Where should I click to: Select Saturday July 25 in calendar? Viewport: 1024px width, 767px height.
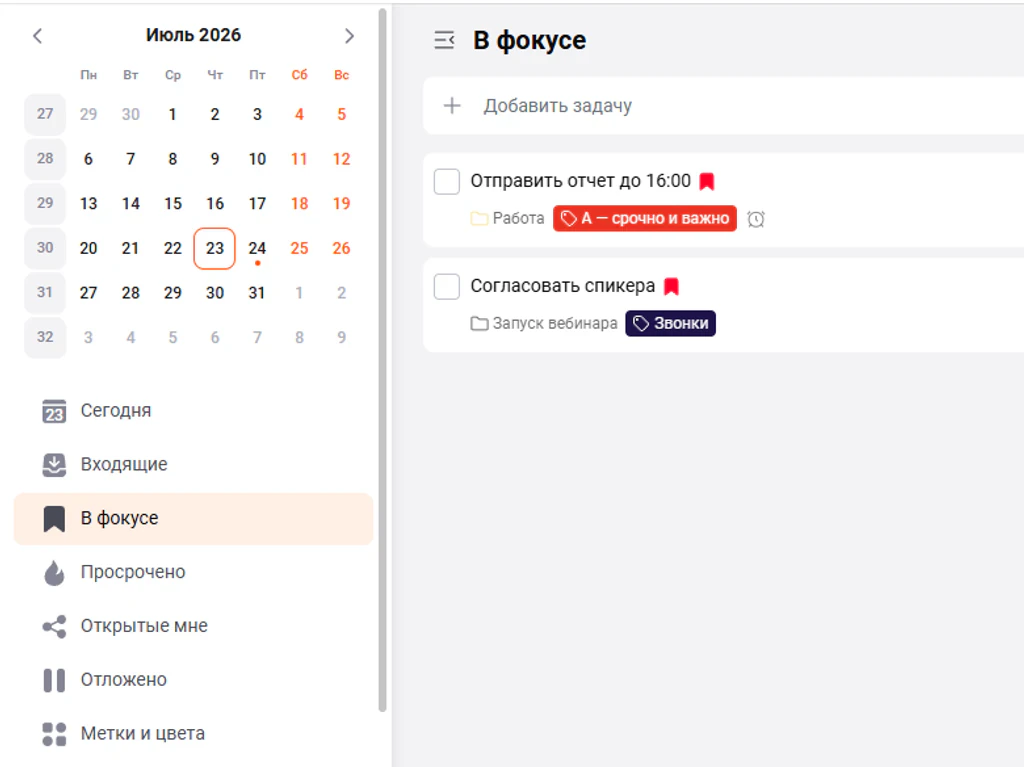pos(299,248)
